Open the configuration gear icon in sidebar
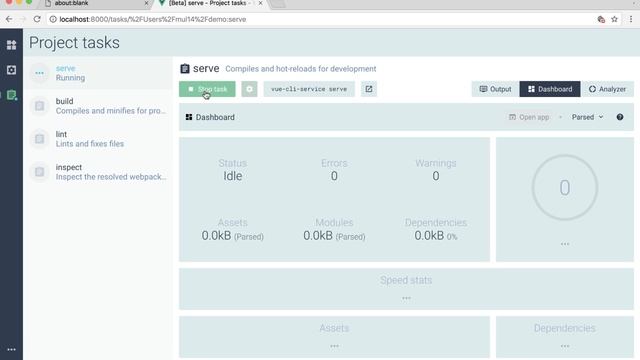 pos(11,70)
